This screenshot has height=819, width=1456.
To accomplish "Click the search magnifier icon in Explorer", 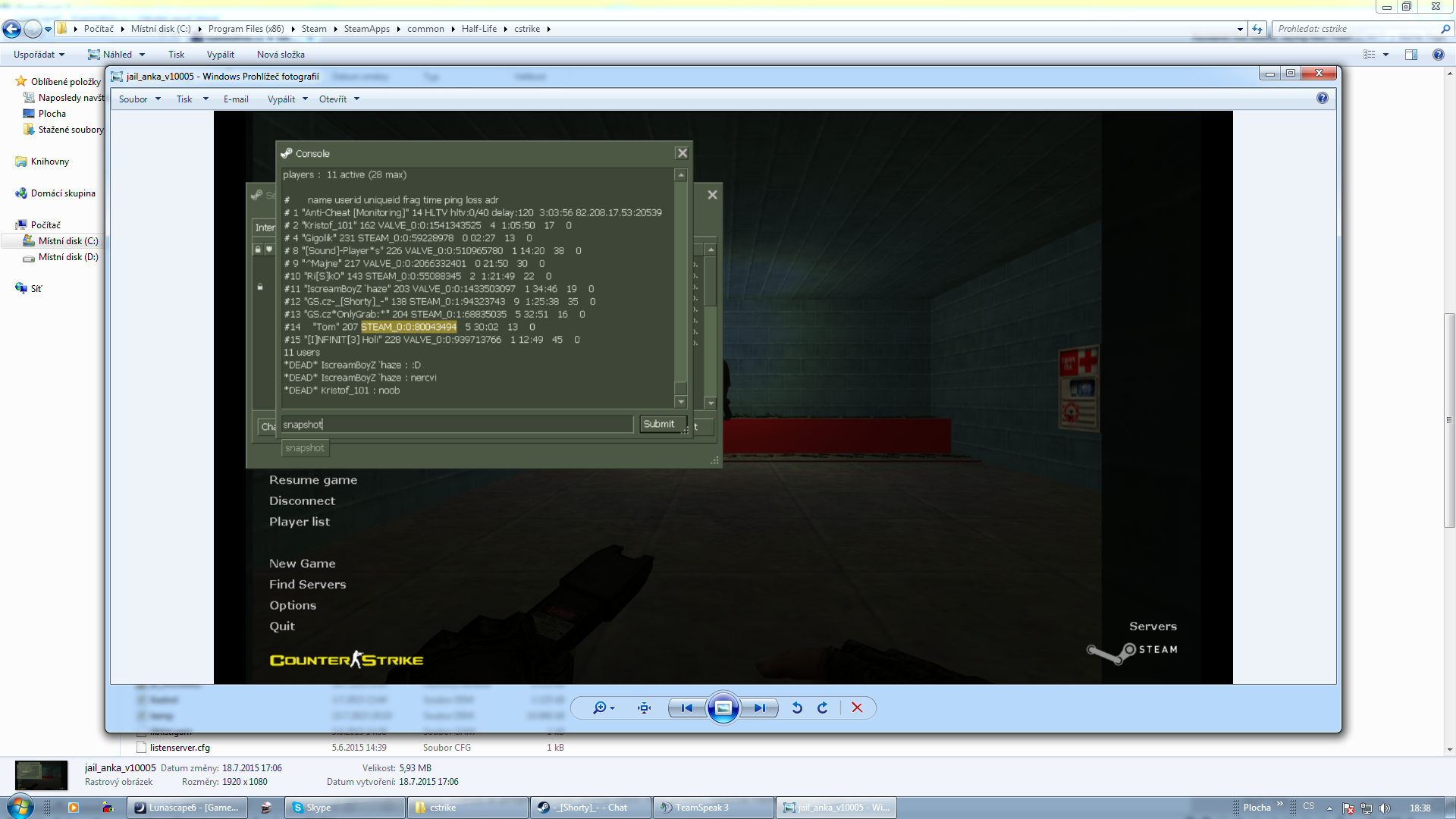I will (1445, 29).
